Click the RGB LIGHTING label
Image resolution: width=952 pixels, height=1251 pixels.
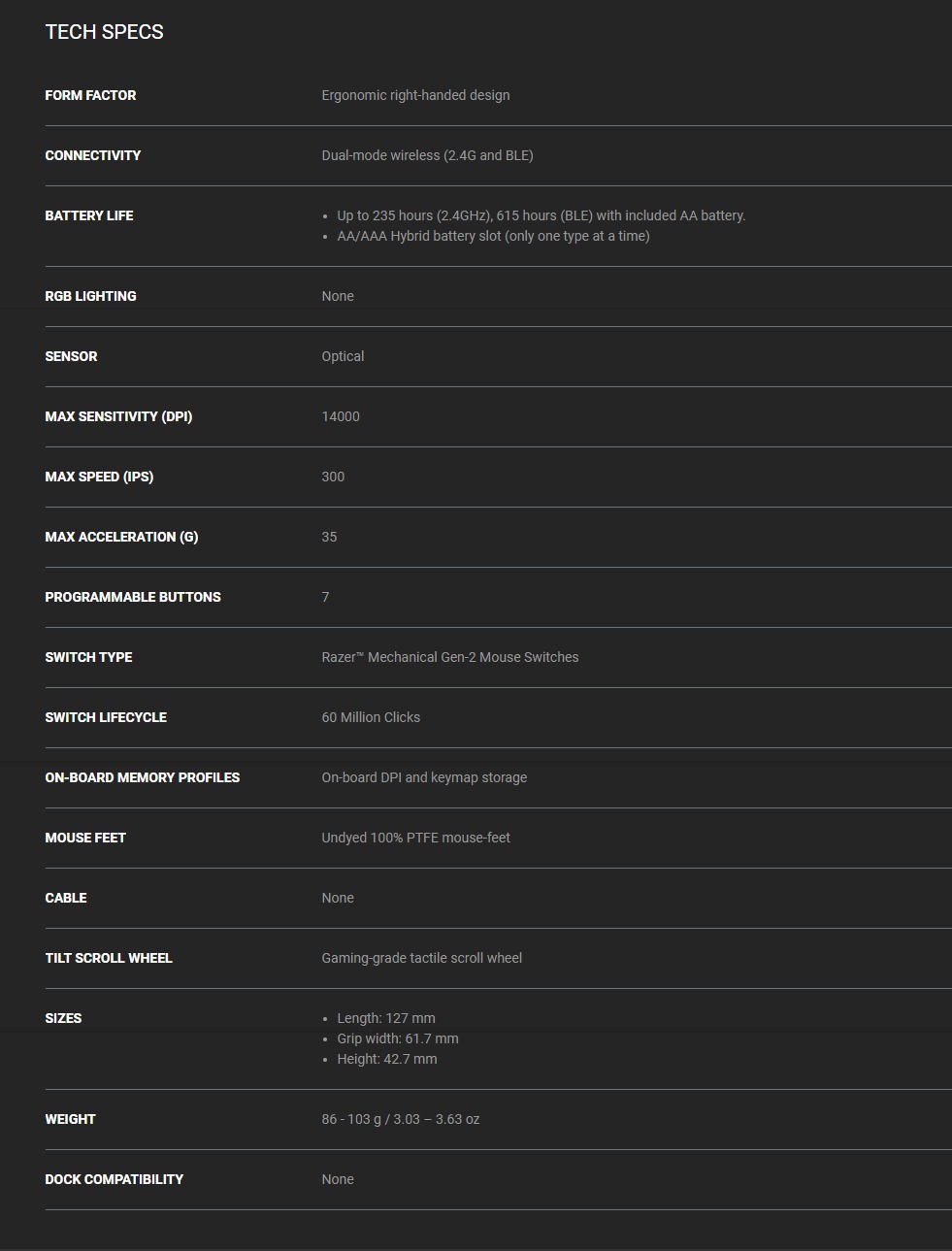(90, 296)
